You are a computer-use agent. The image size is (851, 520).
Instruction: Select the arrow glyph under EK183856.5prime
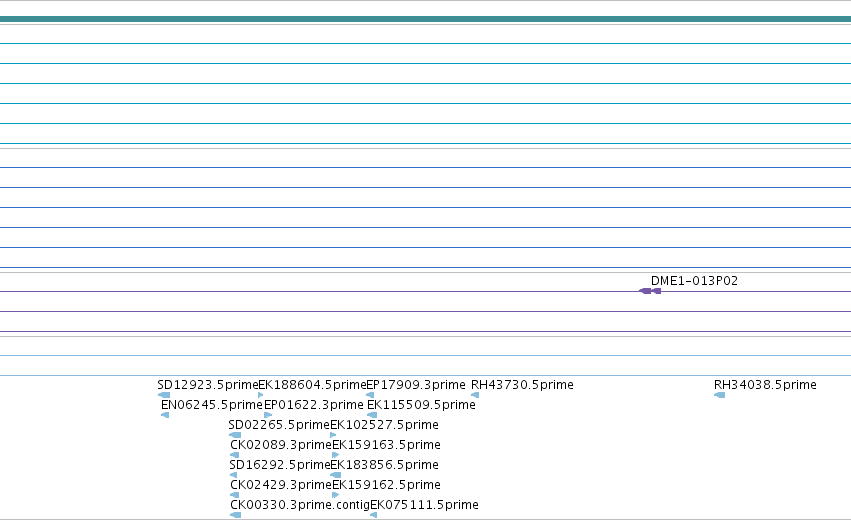pos(335,475)
